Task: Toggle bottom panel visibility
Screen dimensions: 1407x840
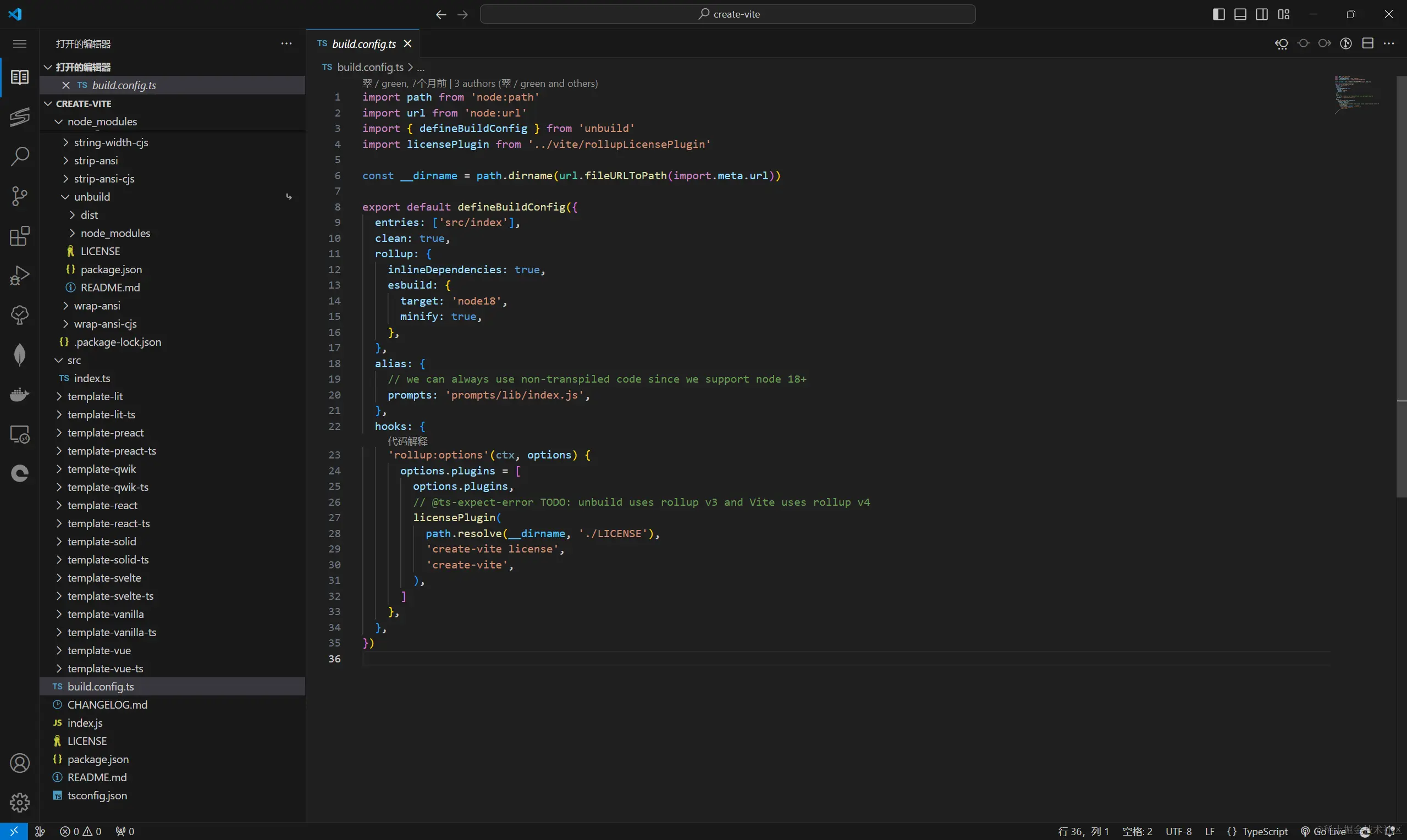Action: (1240, 14)
